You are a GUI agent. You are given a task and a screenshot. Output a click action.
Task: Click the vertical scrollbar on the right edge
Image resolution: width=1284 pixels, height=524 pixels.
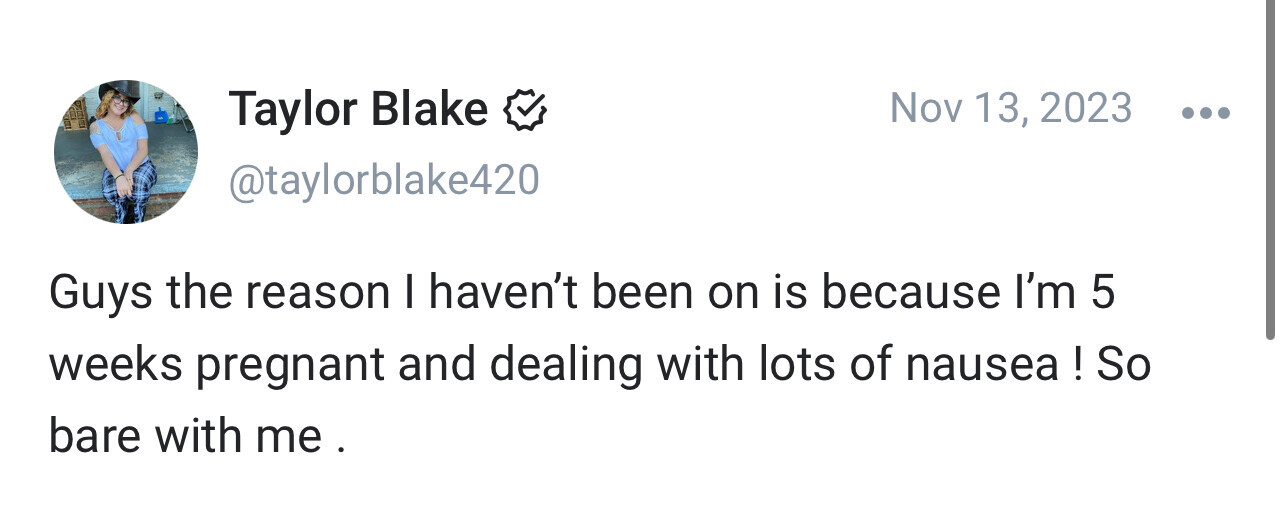coord(1269,170)
